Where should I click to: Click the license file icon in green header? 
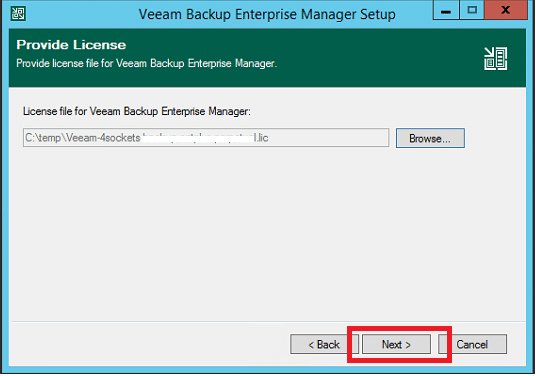click(x=495, y=59)
